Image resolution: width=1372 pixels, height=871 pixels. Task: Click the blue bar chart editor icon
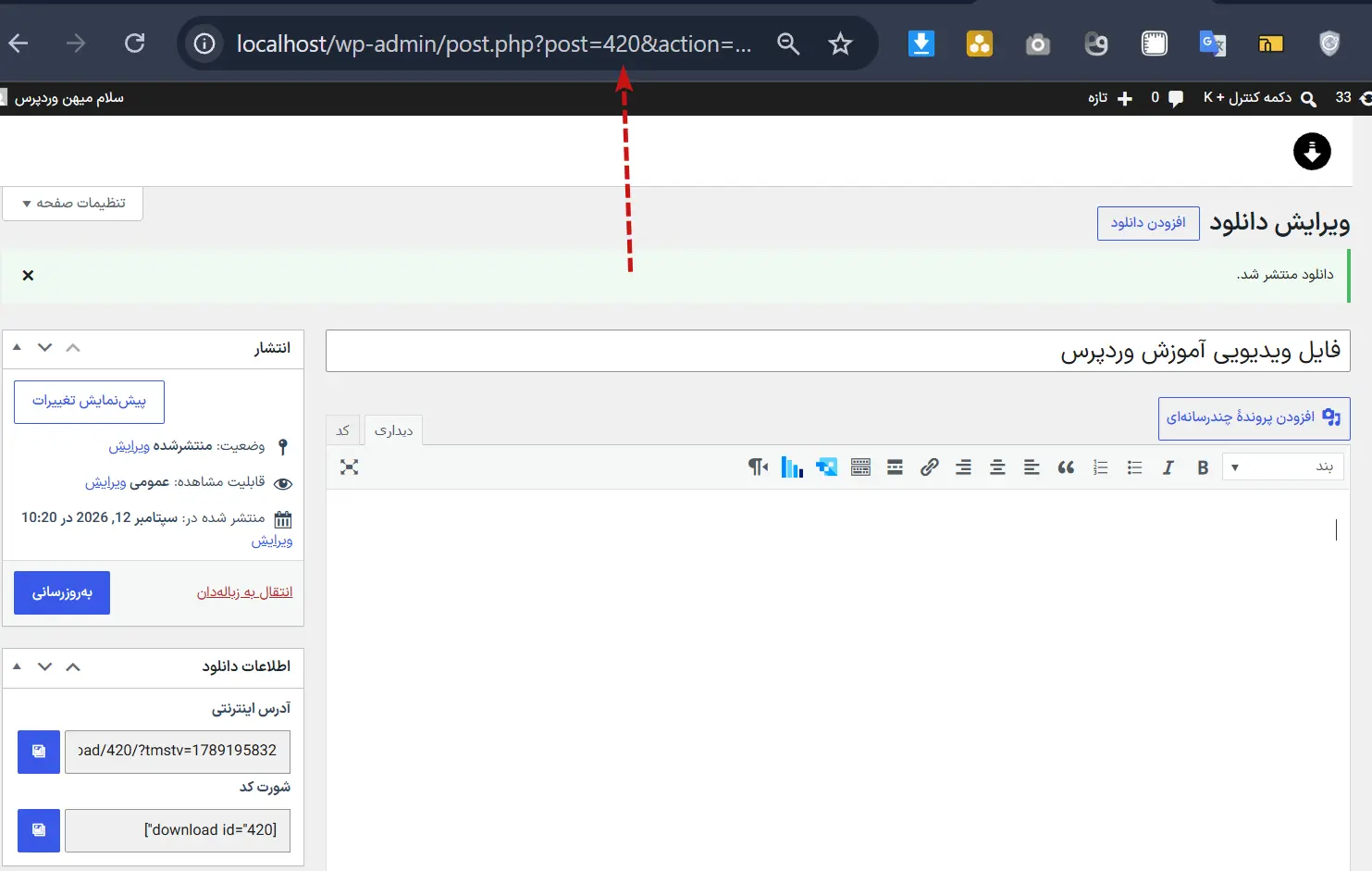[792, 467]
